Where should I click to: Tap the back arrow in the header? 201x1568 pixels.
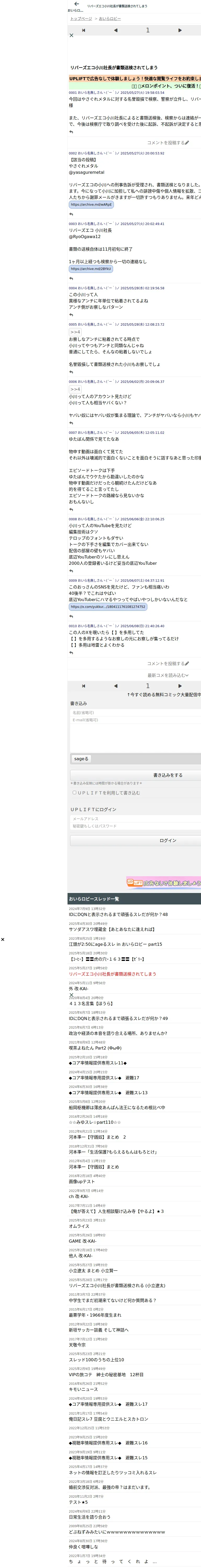76,4
